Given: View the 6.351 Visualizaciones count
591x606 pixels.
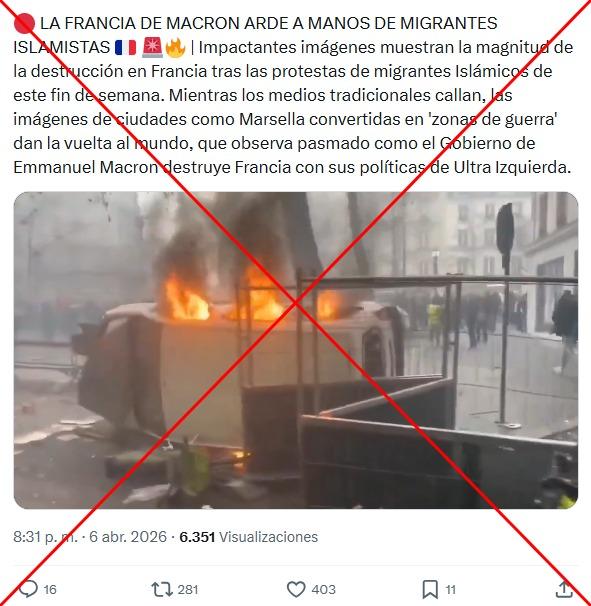Looking at the screenshot, I should coord(249,537).
